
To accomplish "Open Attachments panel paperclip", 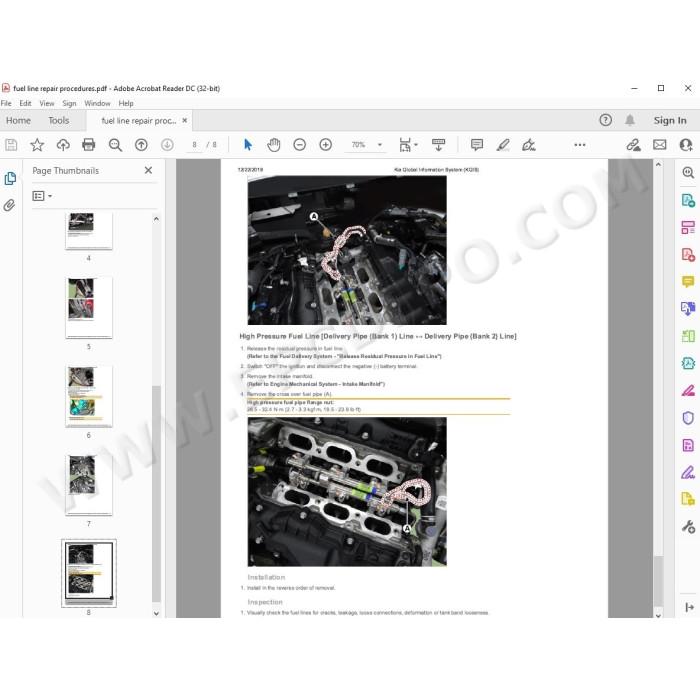I will pyautogui.click(x=9, y=205).
